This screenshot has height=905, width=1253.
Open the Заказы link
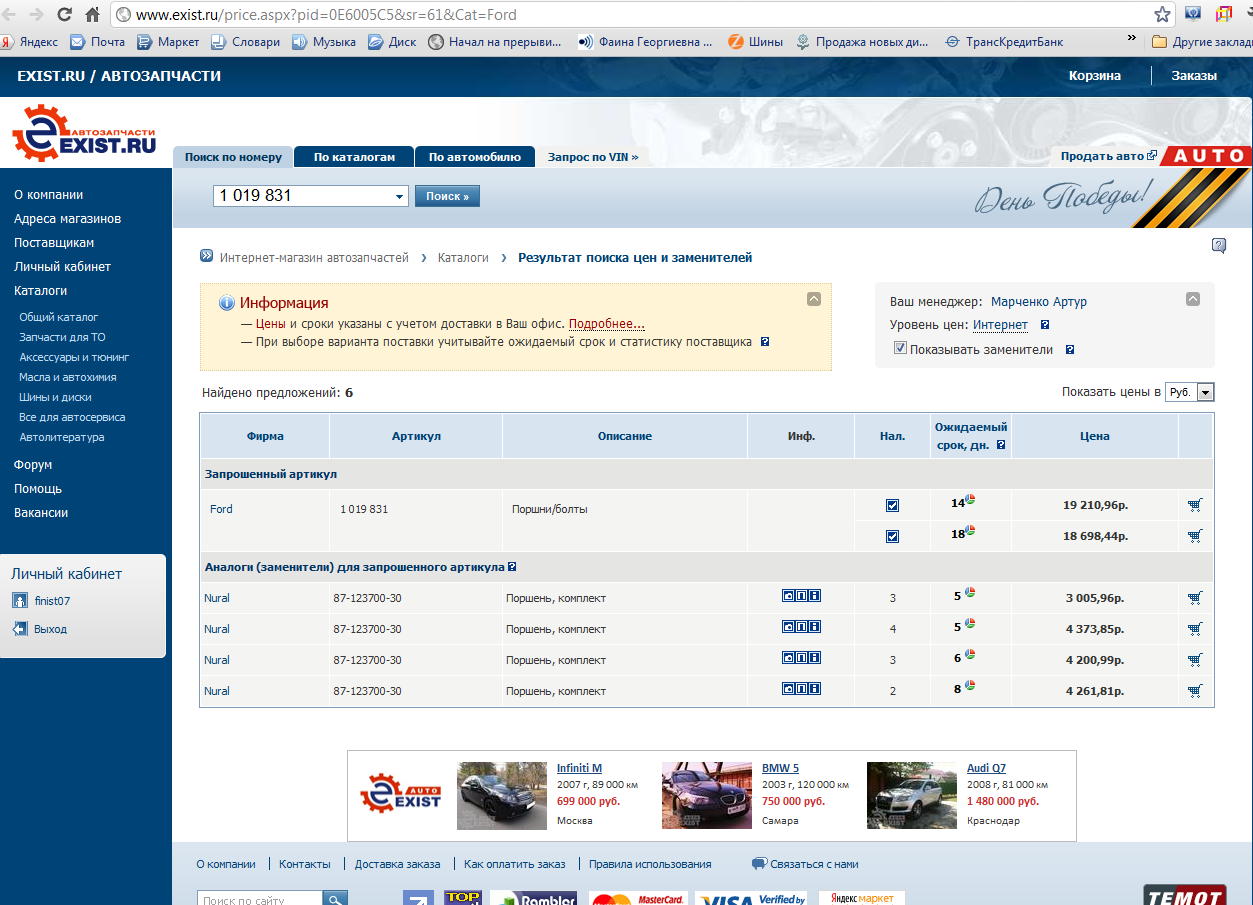[x=1195, y=76]
